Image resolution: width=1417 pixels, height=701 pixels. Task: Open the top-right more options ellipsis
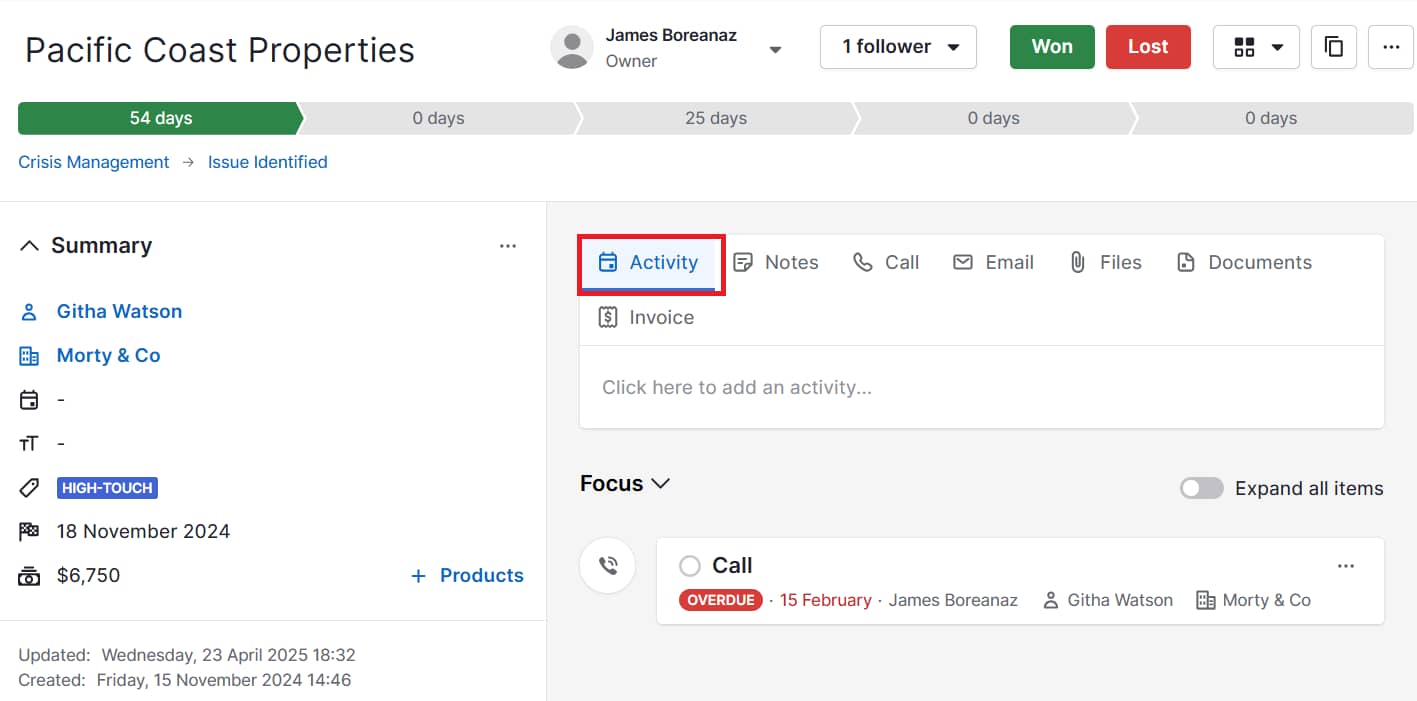point(1390,47)
